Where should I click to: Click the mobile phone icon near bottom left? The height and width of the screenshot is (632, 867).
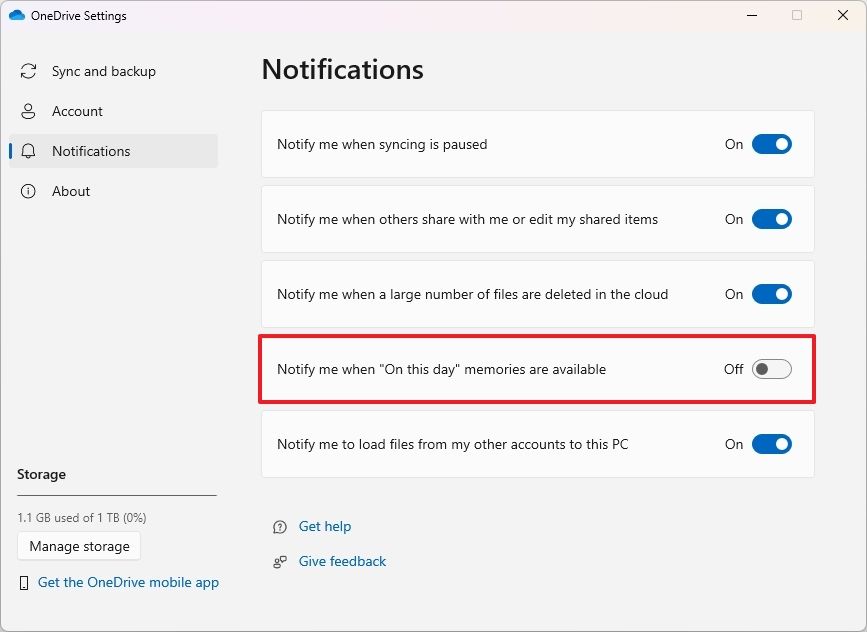tap(24, 582)
